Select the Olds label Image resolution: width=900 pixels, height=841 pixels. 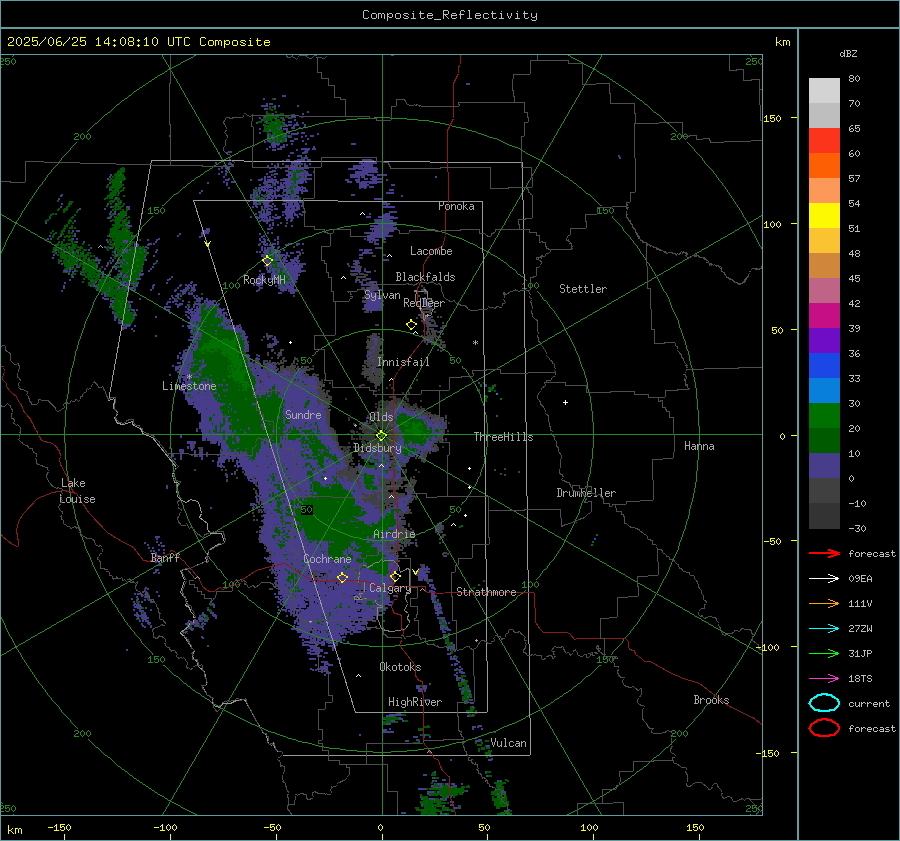[381, 417]
